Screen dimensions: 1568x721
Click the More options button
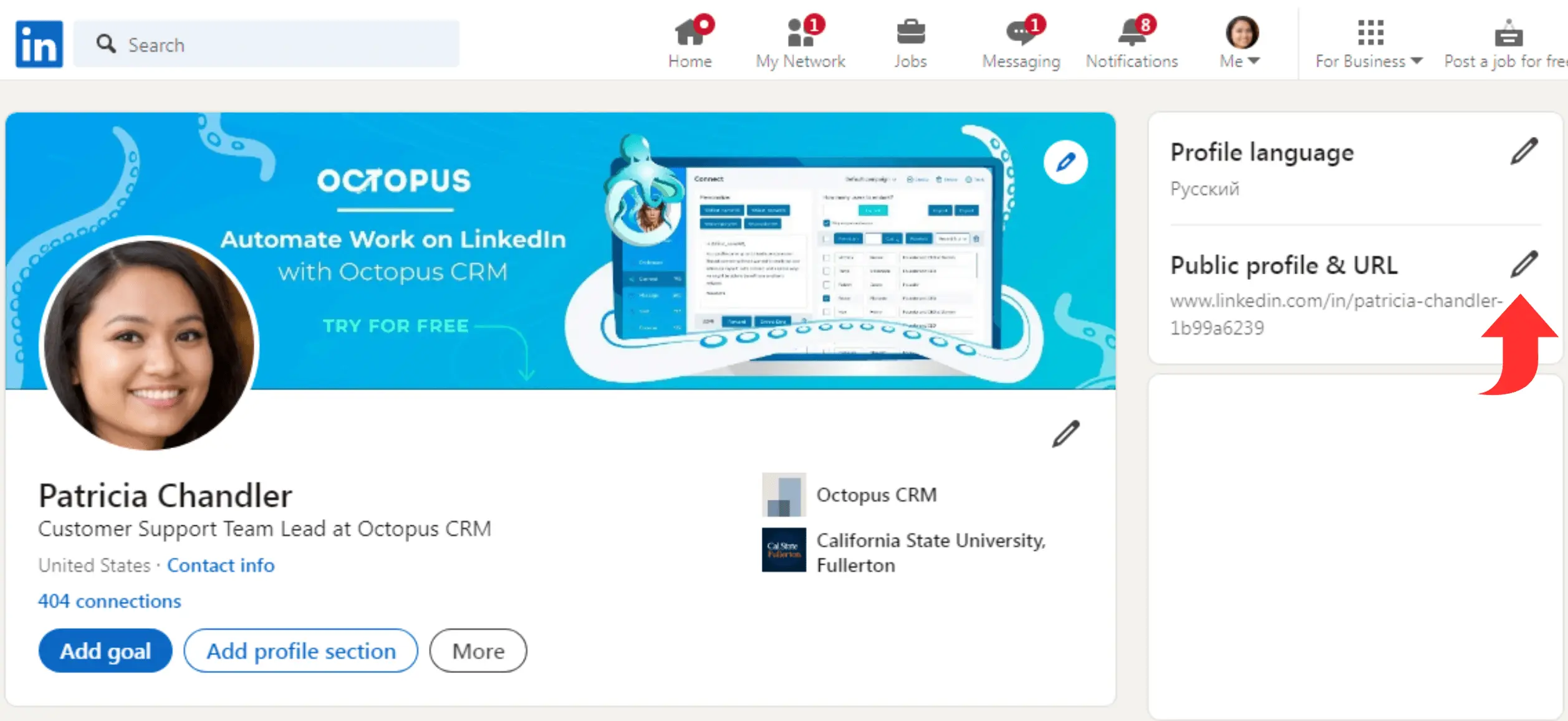click(x=479, y=651)
